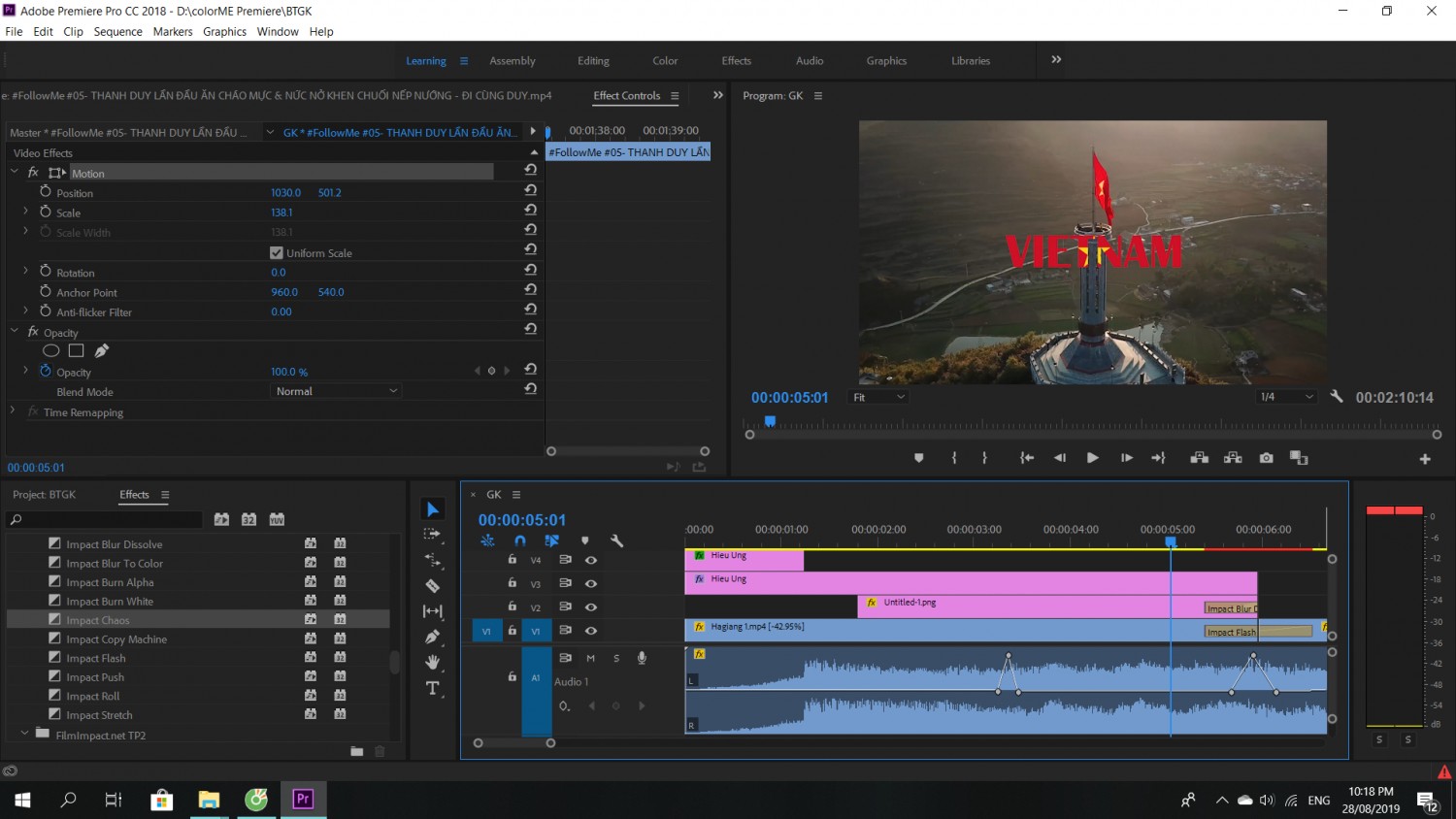
Task: Select the Pen tool in tools panel
Action: click(x=433, y=637)
